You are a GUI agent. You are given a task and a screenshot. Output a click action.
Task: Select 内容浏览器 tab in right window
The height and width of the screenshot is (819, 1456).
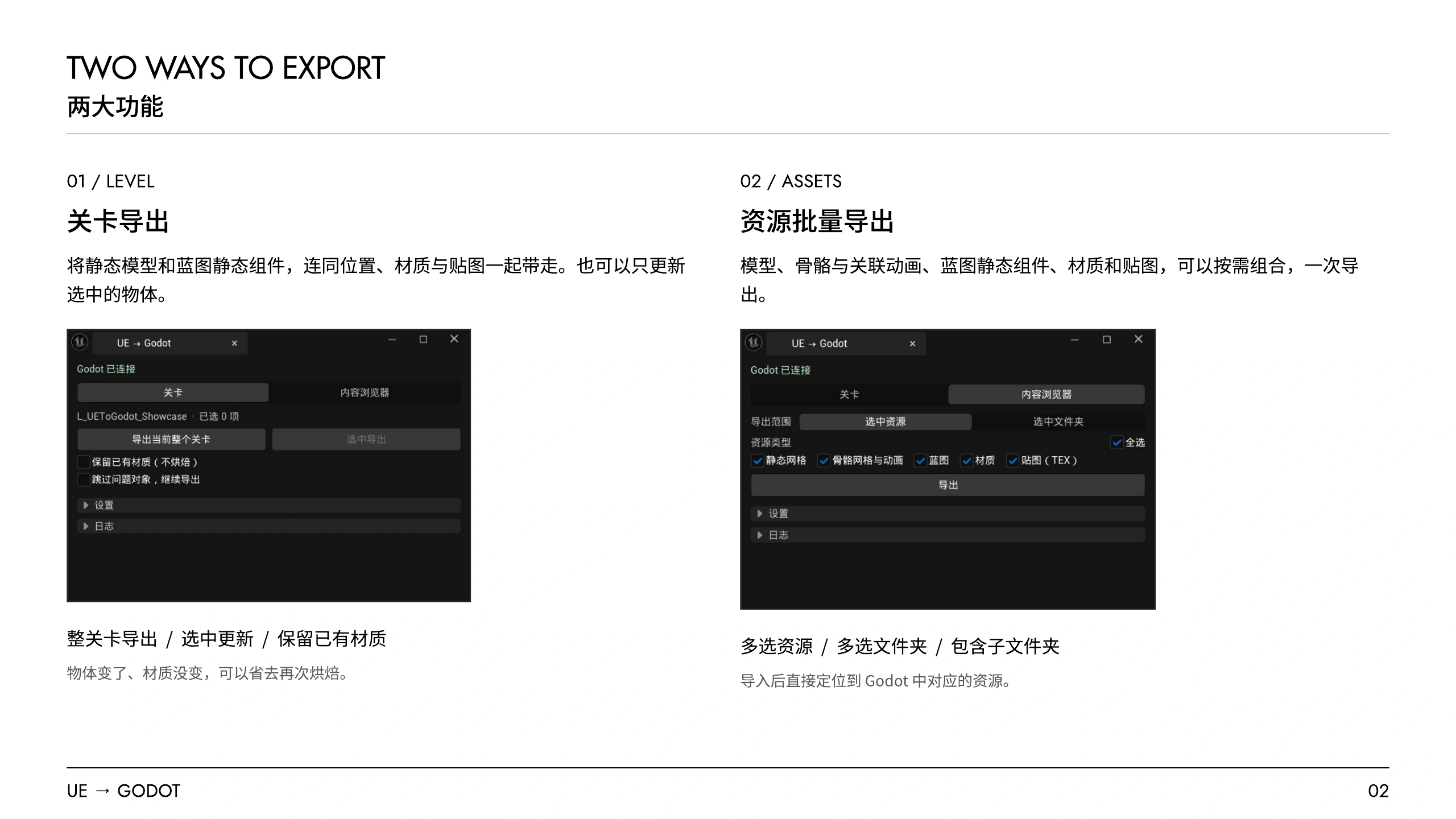tap(1046, 394)
